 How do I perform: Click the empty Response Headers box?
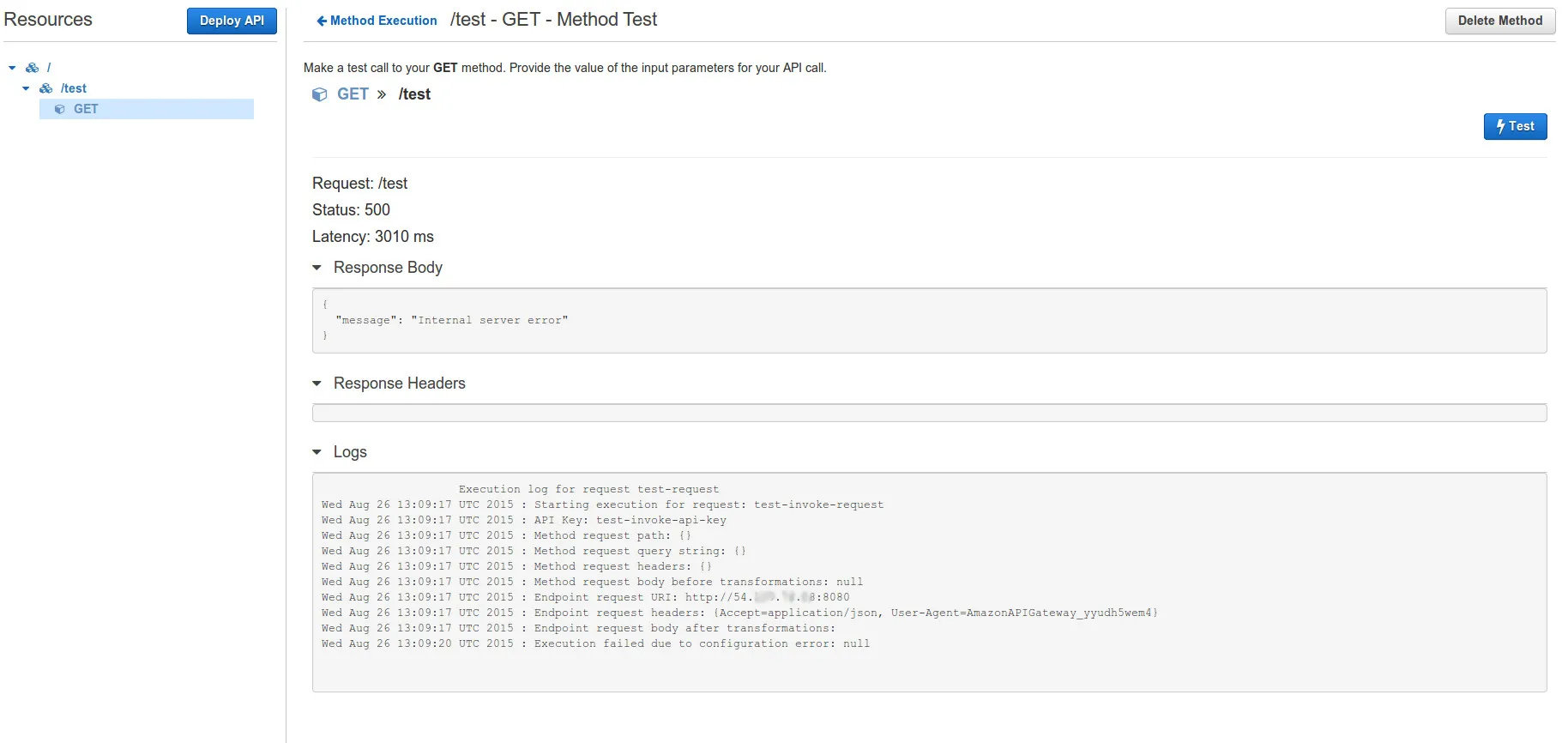coord(929,413)
